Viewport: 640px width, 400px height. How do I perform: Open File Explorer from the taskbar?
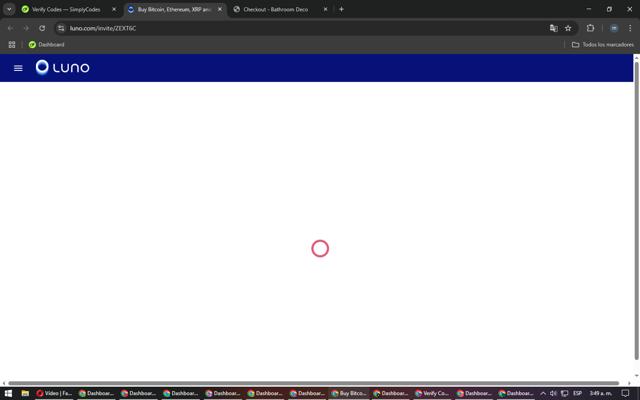coord(25,393)
